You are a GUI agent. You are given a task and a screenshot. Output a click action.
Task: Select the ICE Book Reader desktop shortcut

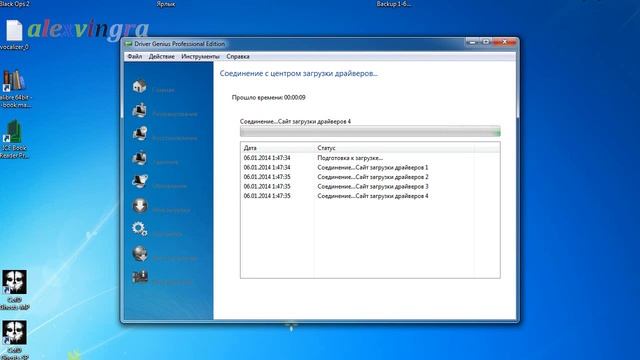click(14, 139)
